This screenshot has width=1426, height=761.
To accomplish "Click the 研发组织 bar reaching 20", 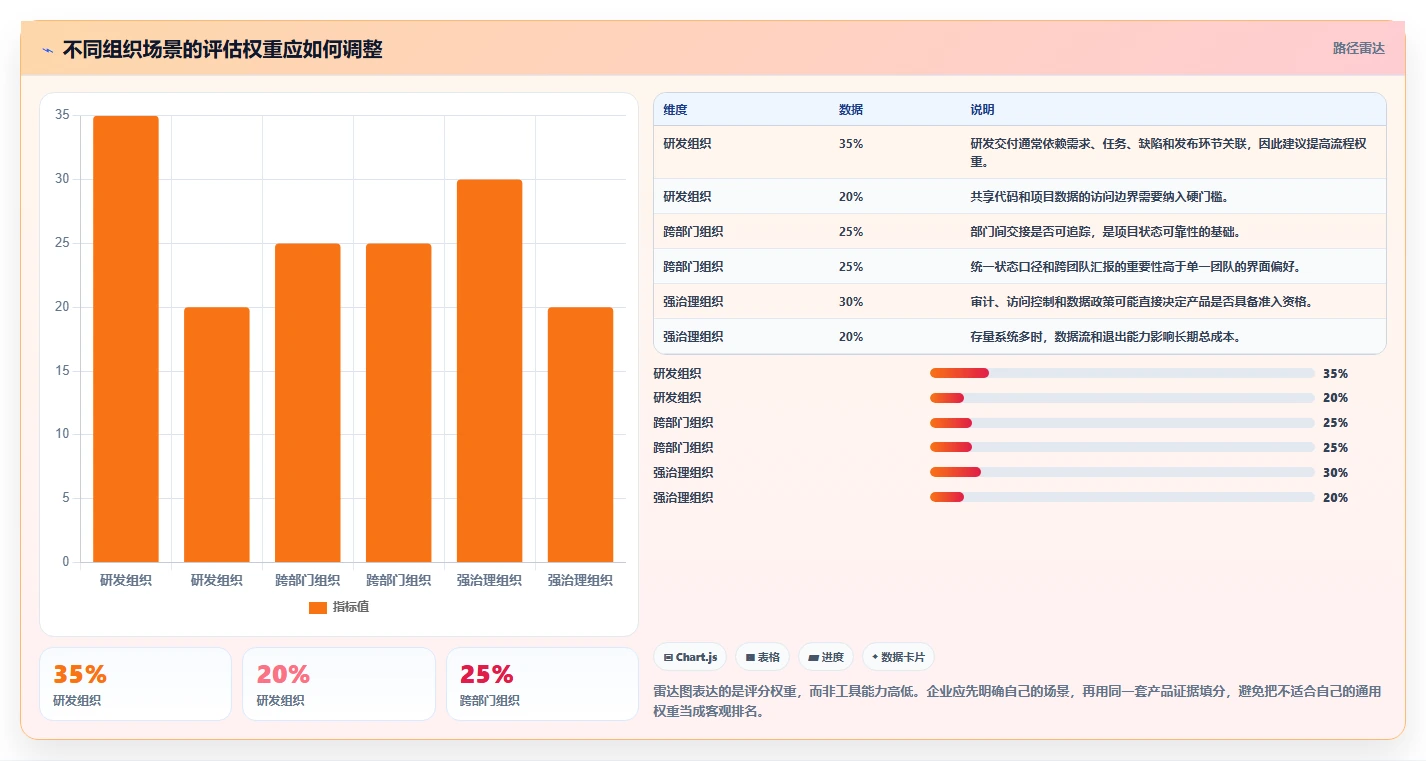I will tap(217, 435).
